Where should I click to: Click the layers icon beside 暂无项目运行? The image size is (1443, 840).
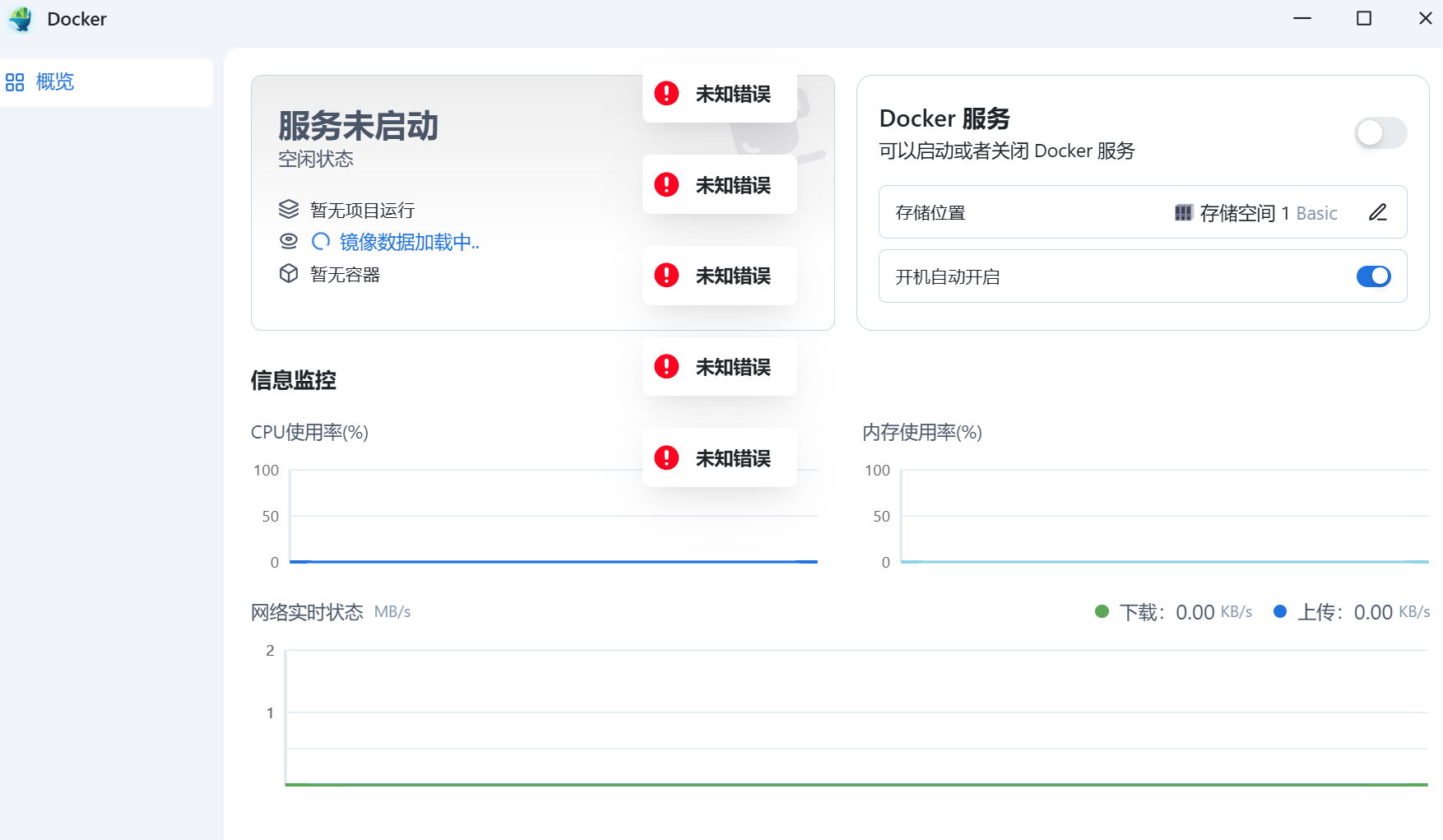pyautogui.click(x=289, y=210)
